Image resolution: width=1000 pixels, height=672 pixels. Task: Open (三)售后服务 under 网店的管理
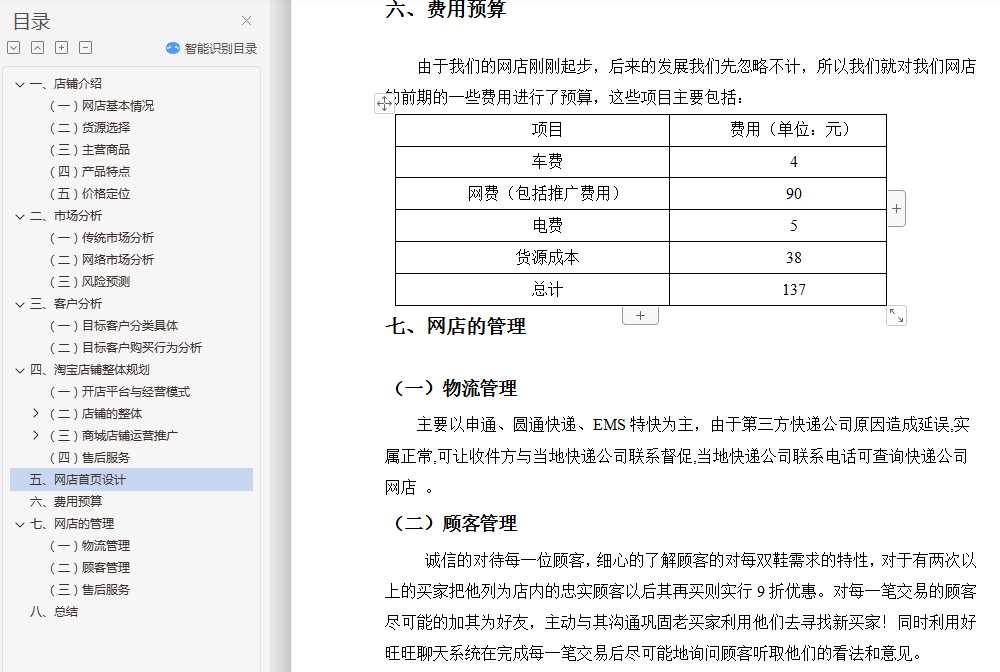click(90, 590)
